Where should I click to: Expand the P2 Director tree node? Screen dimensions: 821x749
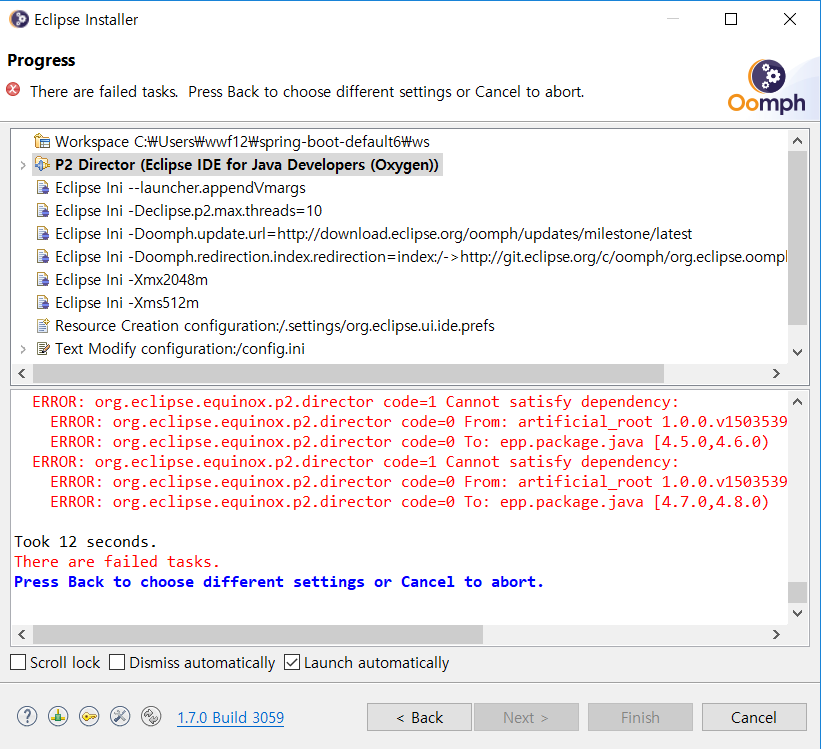tap(23, 166)
